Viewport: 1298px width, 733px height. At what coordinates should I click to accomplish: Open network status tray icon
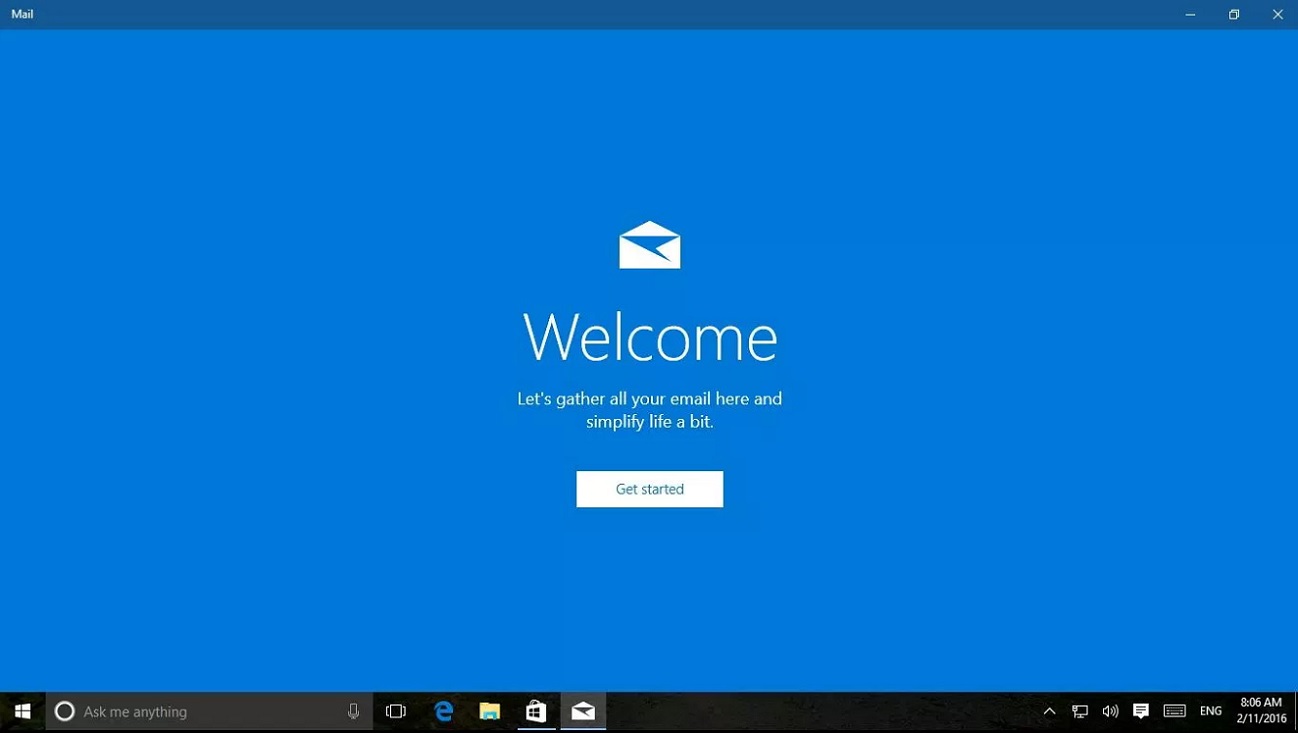point(1080,712)
